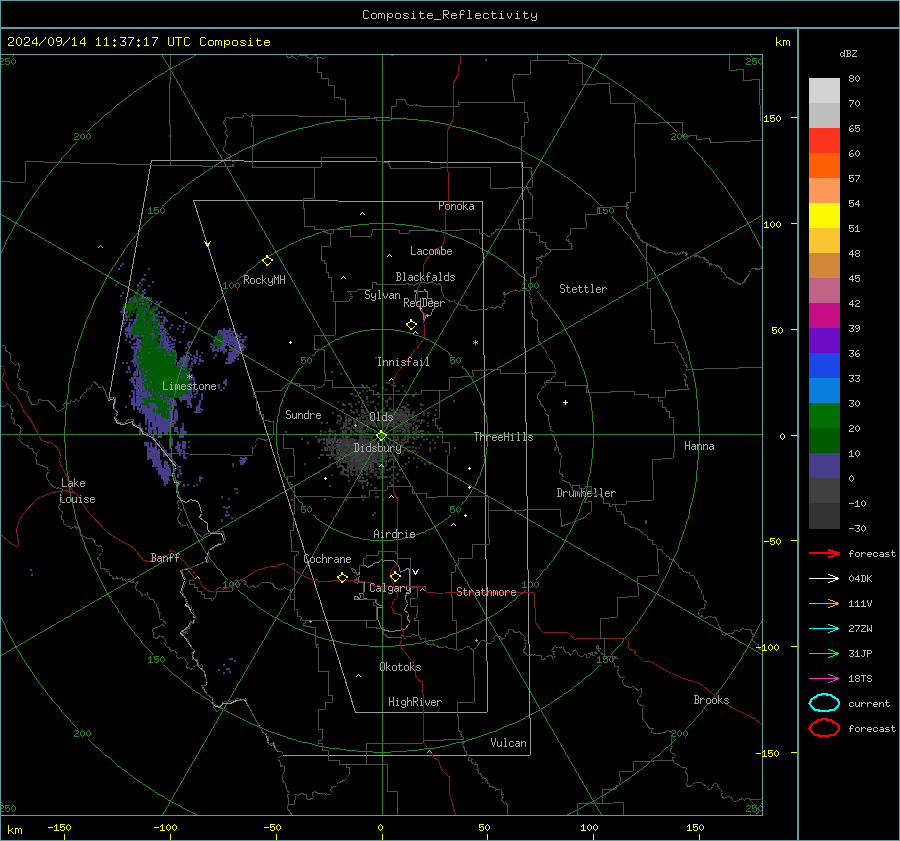Click the yellow diamond marker above Calgary label
The image size is (900, 841).
coord(395,576)
